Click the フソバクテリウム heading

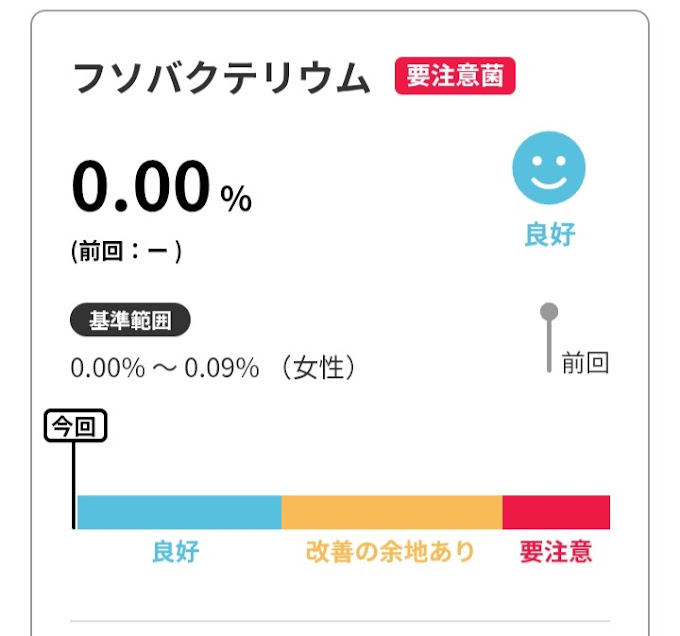(223, 79)
